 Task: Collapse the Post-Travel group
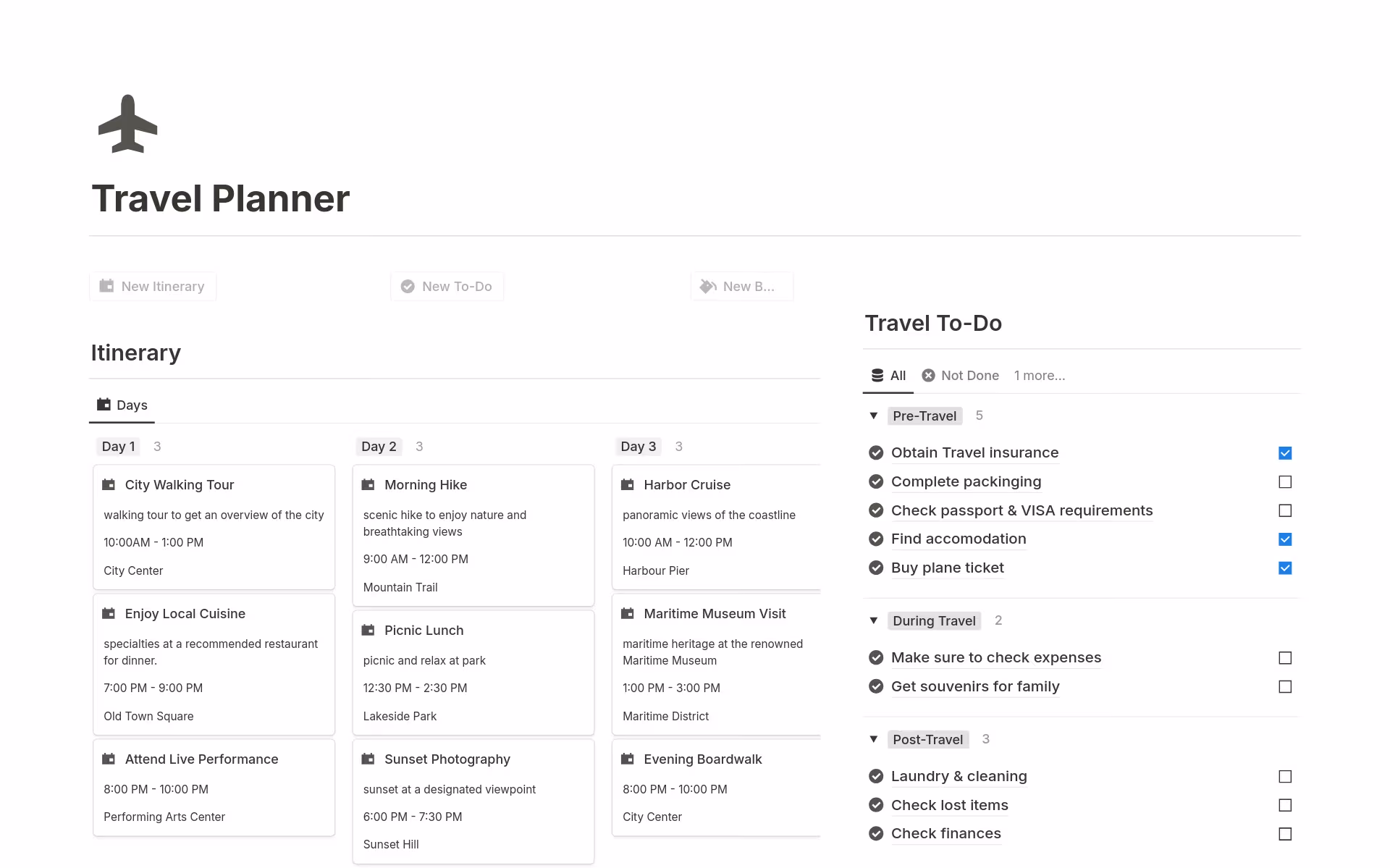873,739
